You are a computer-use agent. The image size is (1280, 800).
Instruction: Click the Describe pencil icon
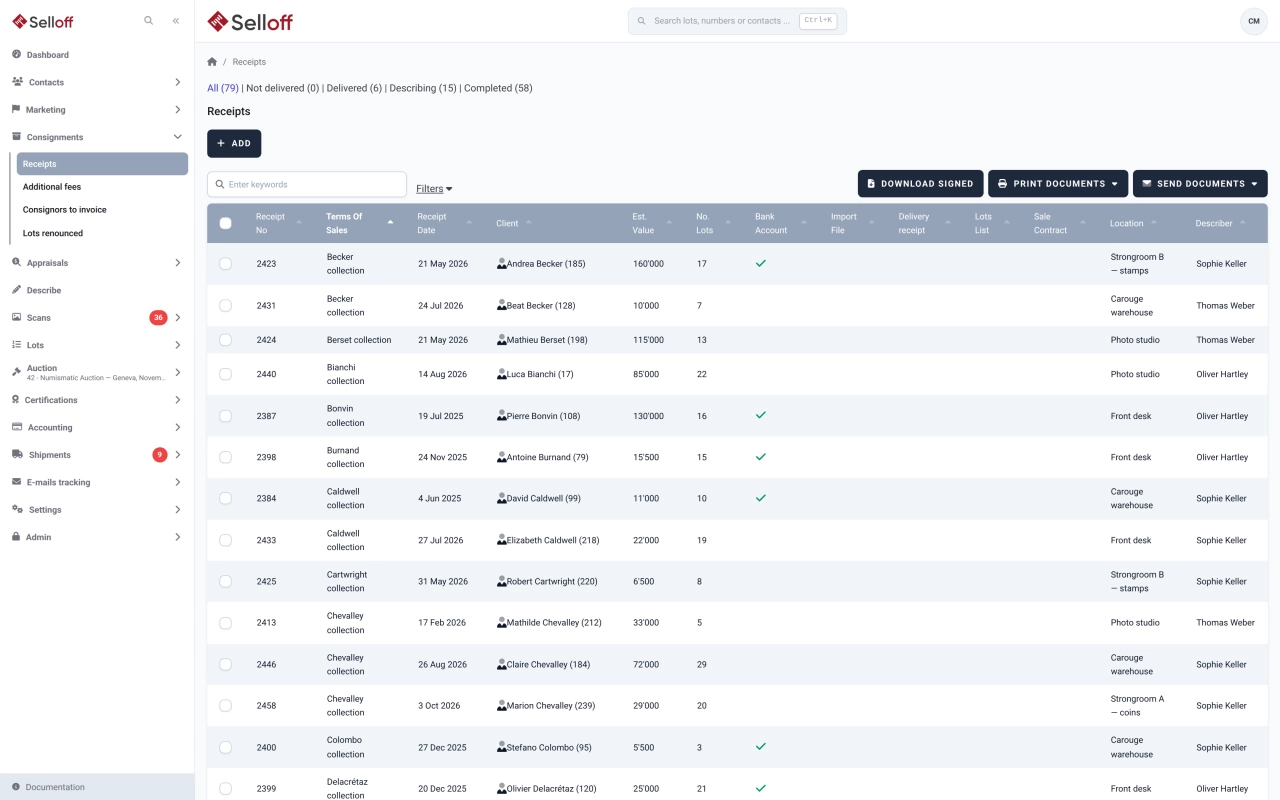pos(17,290)
